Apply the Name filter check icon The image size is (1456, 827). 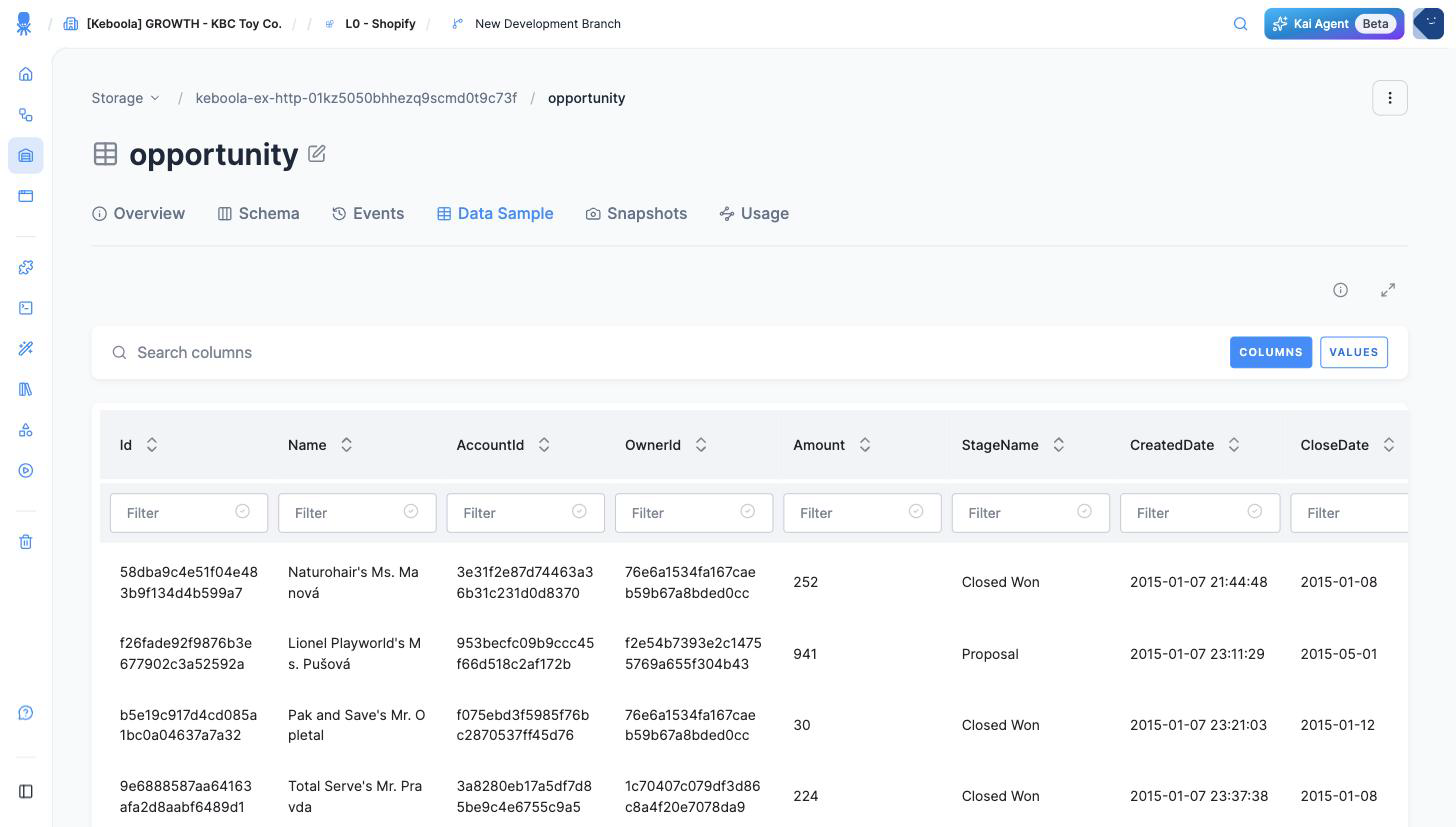(410, 511)
